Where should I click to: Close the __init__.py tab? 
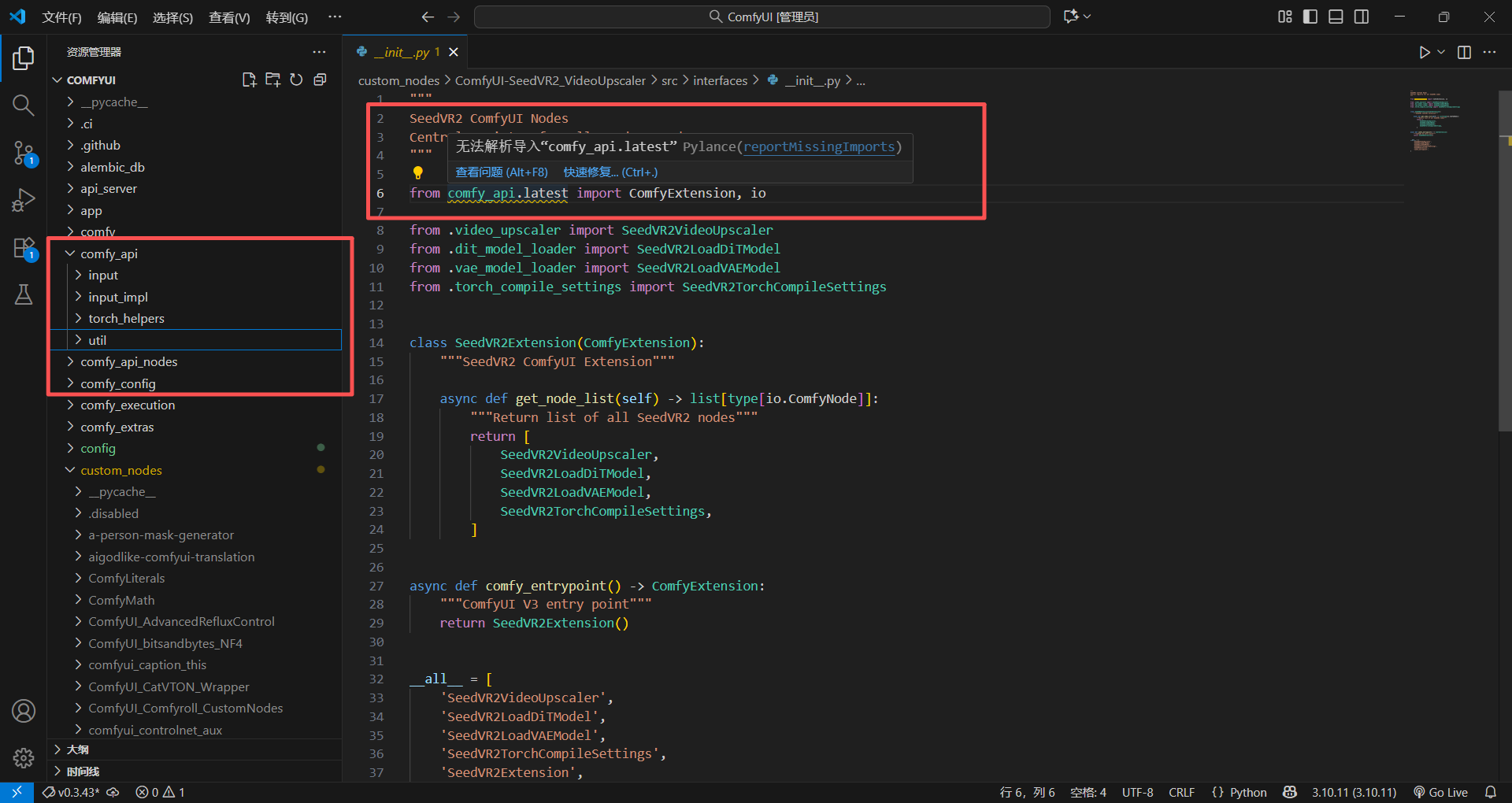tap(454, 52)
